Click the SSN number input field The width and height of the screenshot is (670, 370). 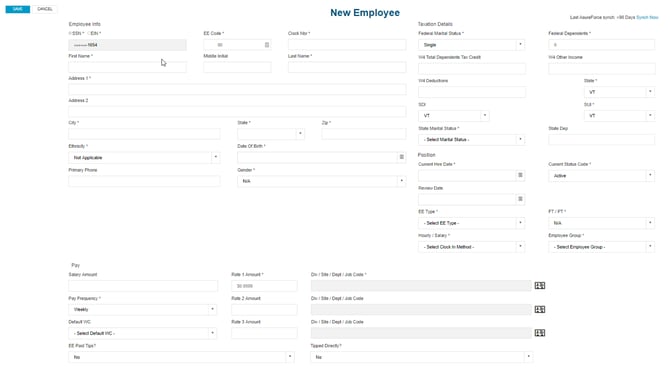tap(127, 45)
